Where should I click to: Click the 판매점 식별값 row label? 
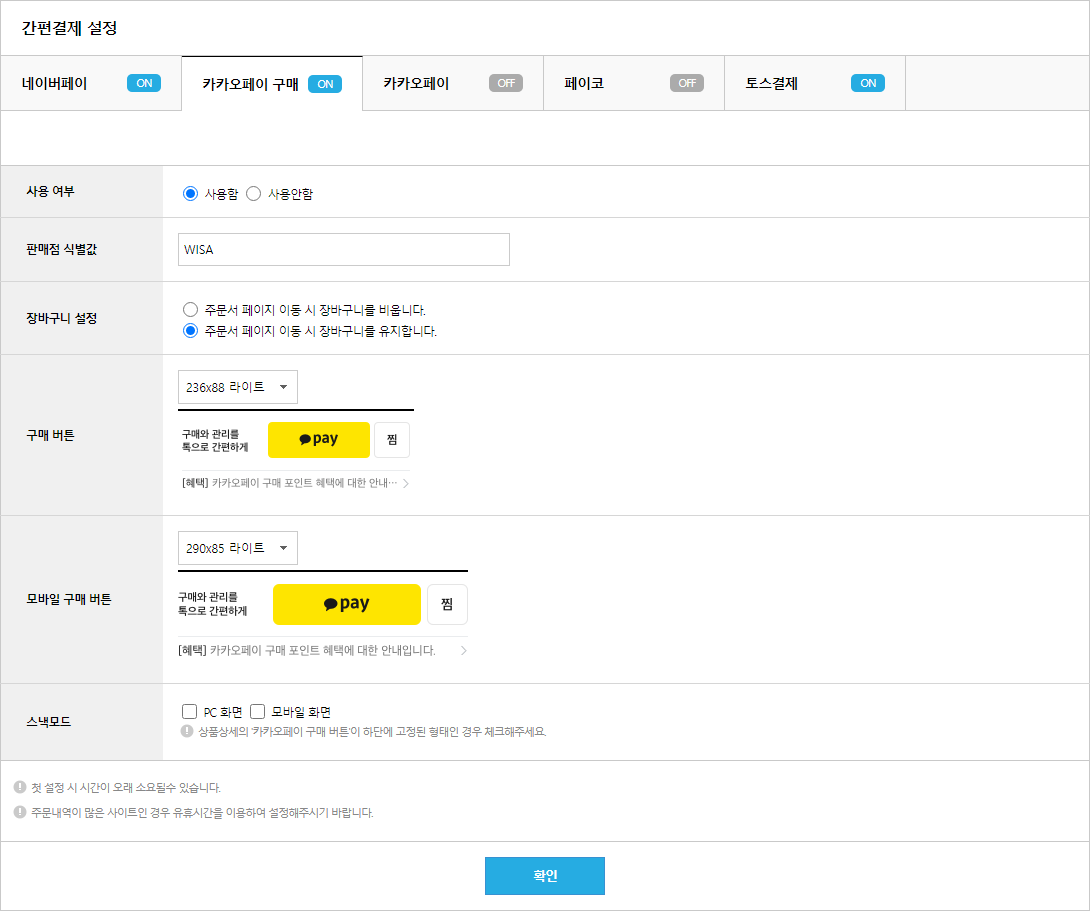pyautogui.click(x=62, y=249)
